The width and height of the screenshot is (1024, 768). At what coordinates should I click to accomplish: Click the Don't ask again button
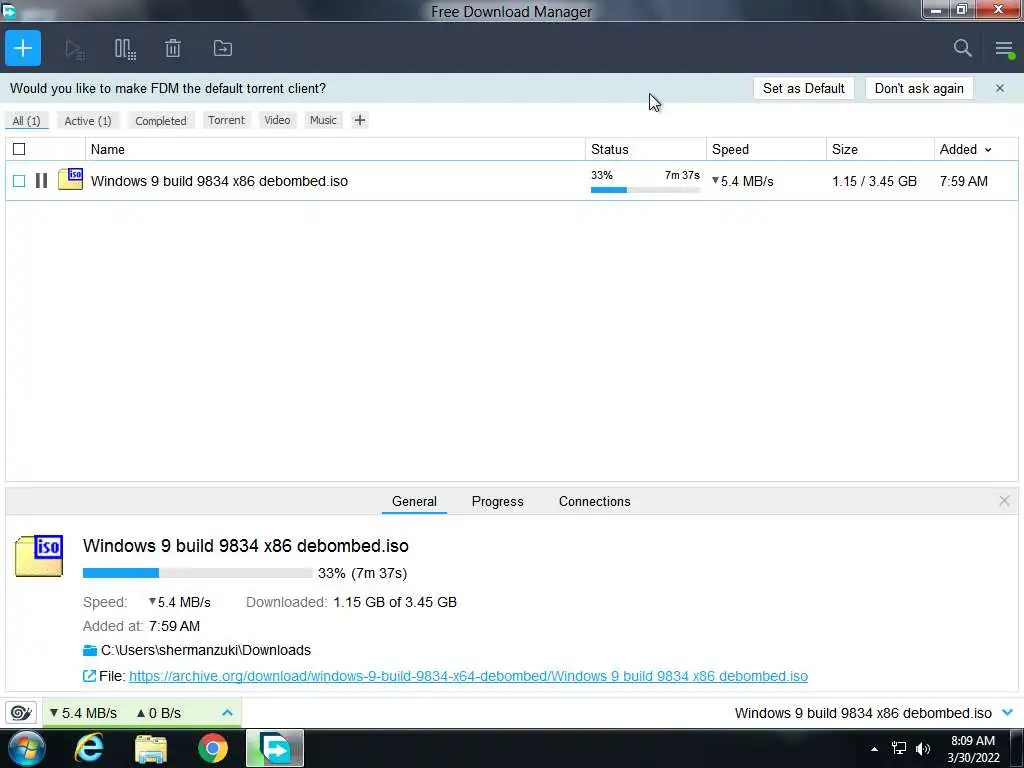click(x=919, y=88)
